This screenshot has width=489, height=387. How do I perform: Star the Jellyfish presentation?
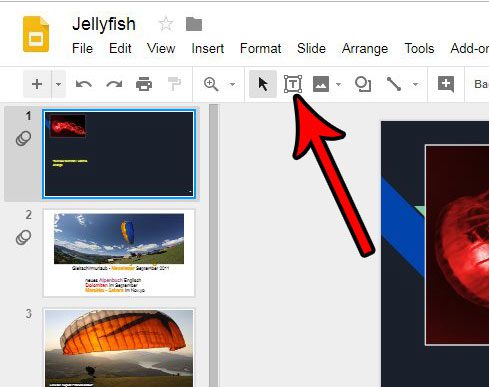tap(166, 24)
